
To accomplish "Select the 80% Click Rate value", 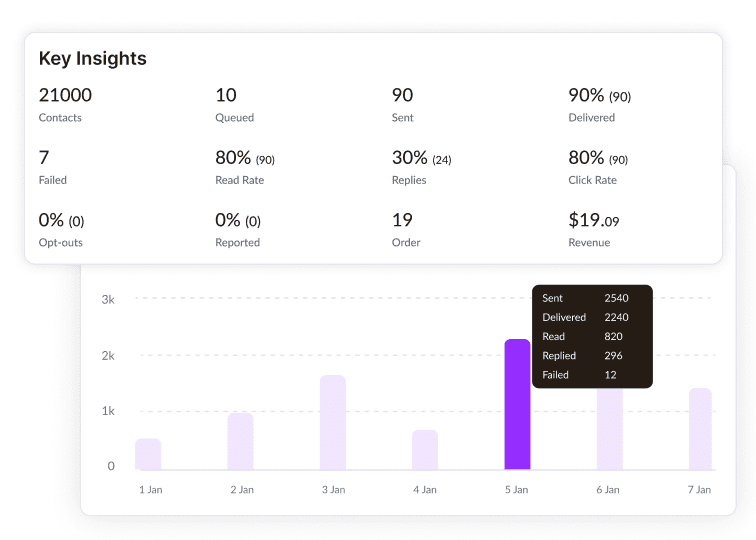I will pyautogui.click(x=598, y=158).
